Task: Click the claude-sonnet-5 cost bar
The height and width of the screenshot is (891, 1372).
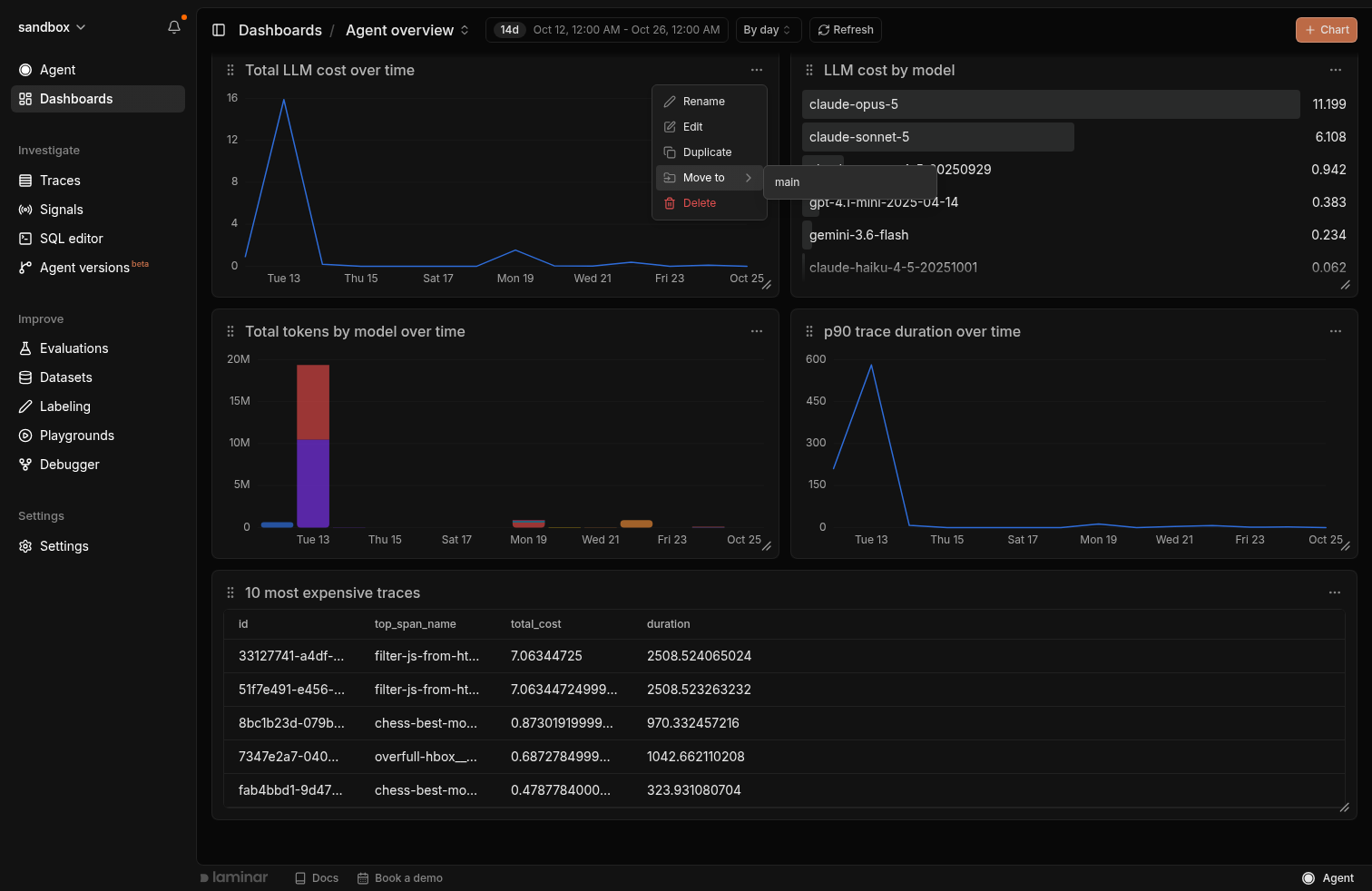Action: tap(938, 137)
